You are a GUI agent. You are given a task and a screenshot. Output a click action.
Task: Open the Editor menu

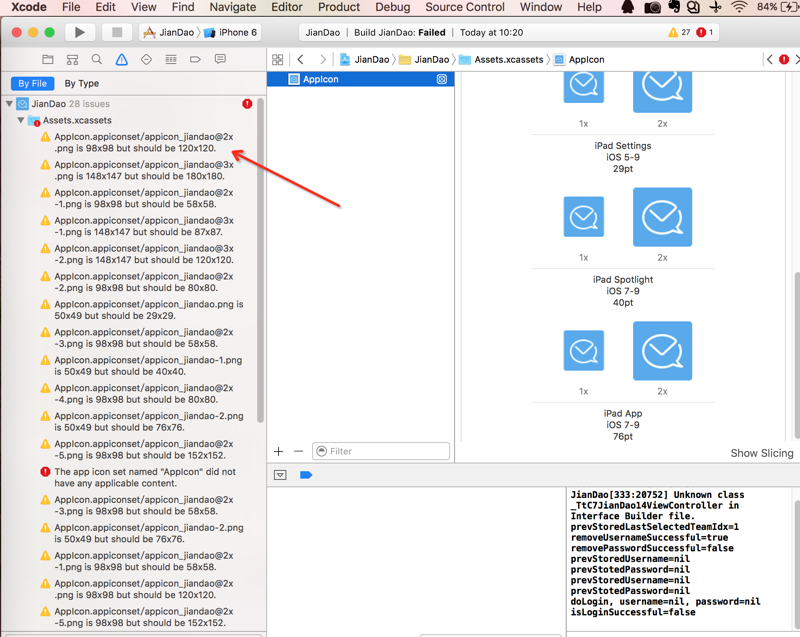point(287,7)
